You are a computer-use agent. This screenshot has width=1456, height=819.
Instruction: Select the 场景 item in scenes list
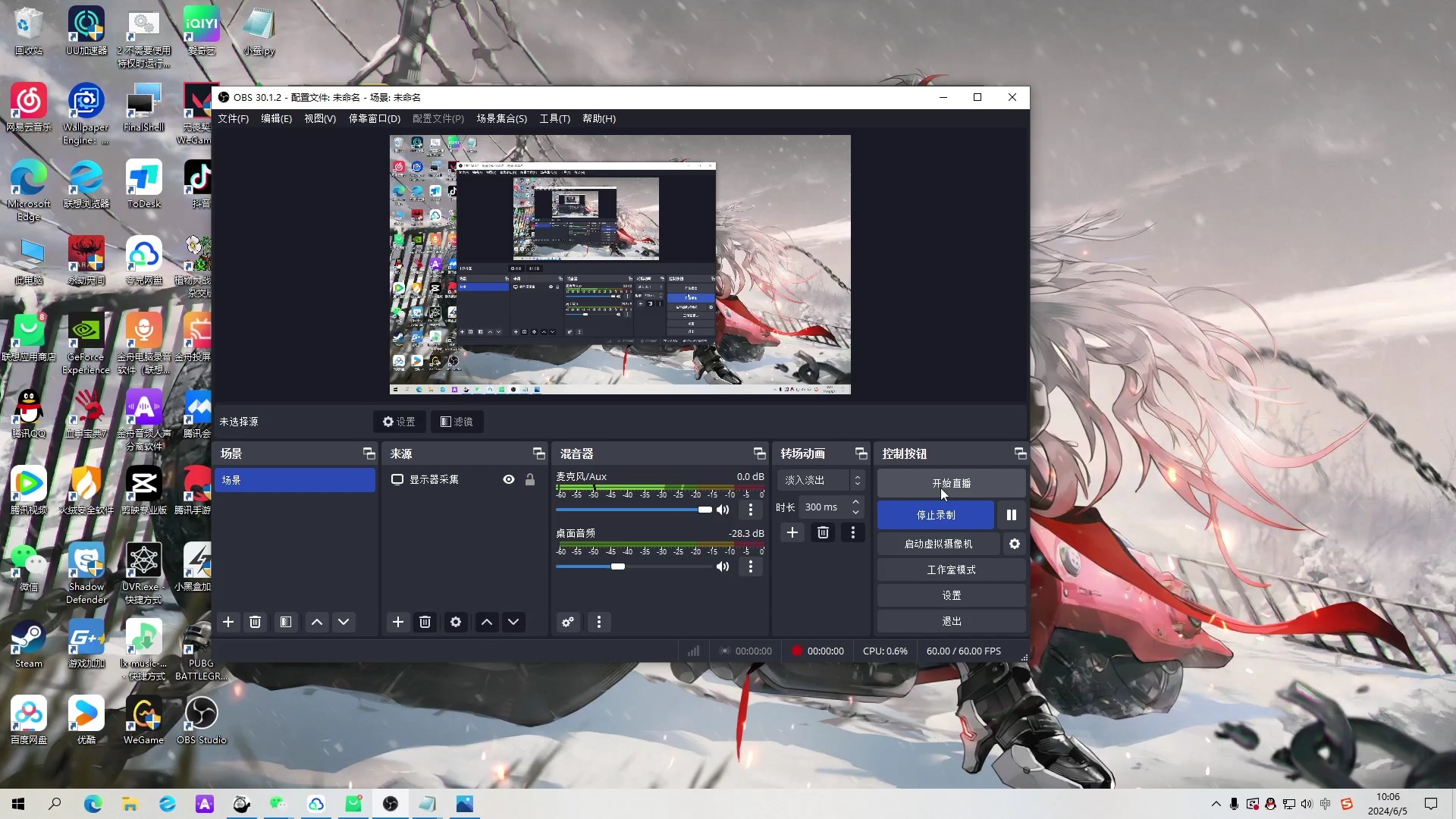pyautogui.click(x=295, y=480)
